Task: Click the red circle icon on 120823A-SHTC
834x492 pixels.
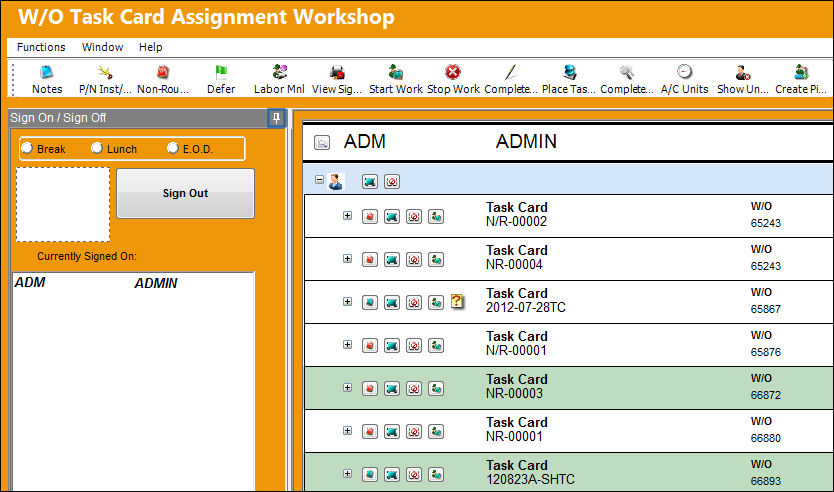Action: tap(414, 474)
